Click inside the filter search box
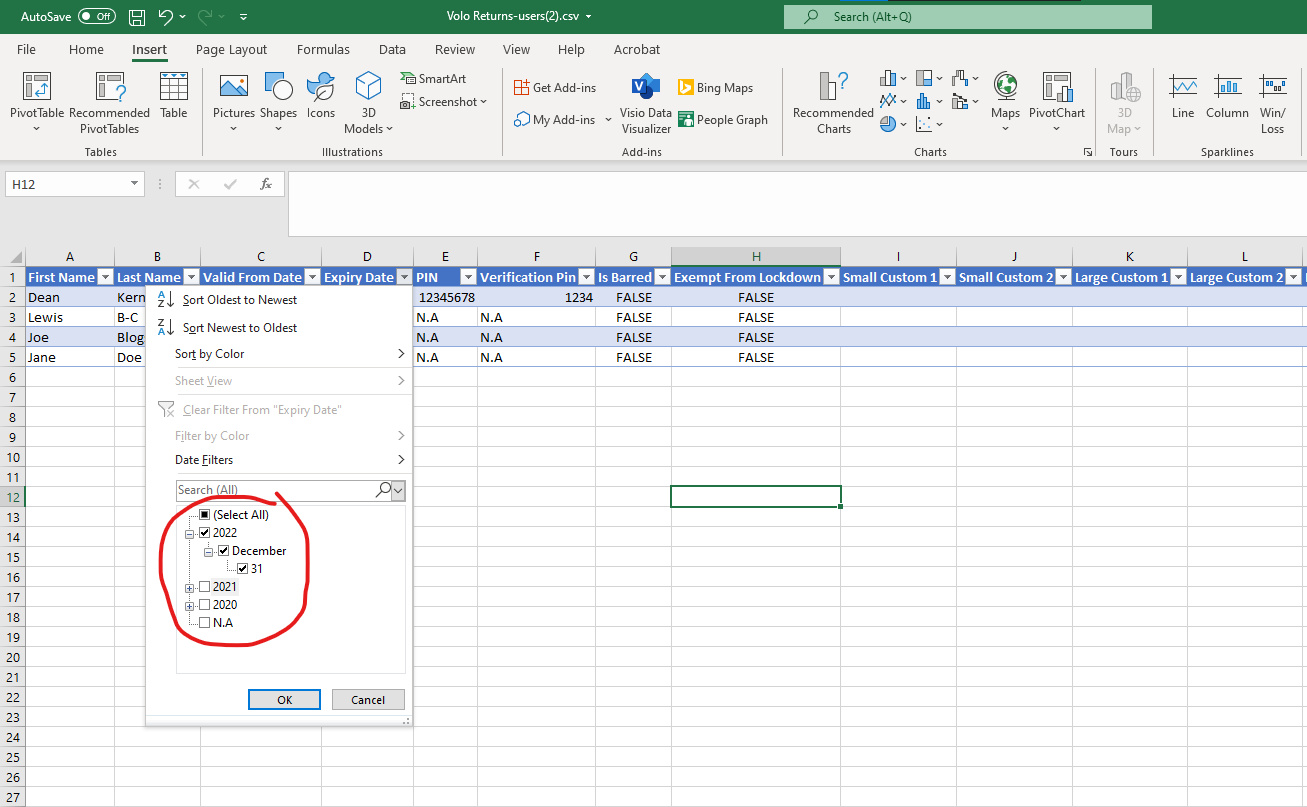Viewport: 1307px width, 807px height. pyautogui.click(x=270, y=490)
